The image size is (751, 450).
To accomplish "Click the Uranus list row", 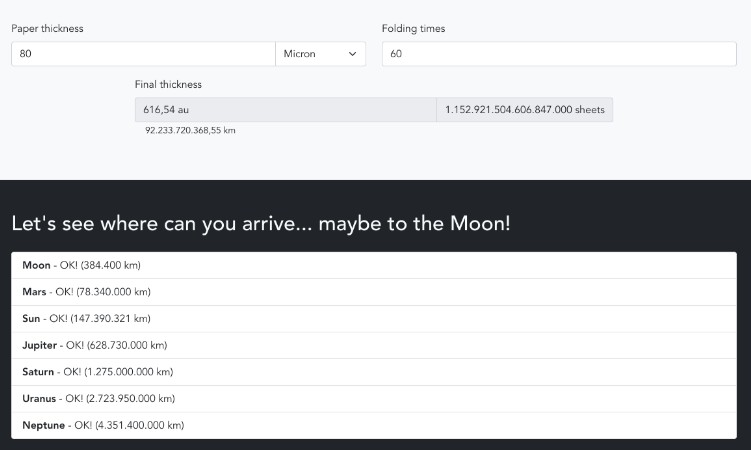I will click(375, 399).
